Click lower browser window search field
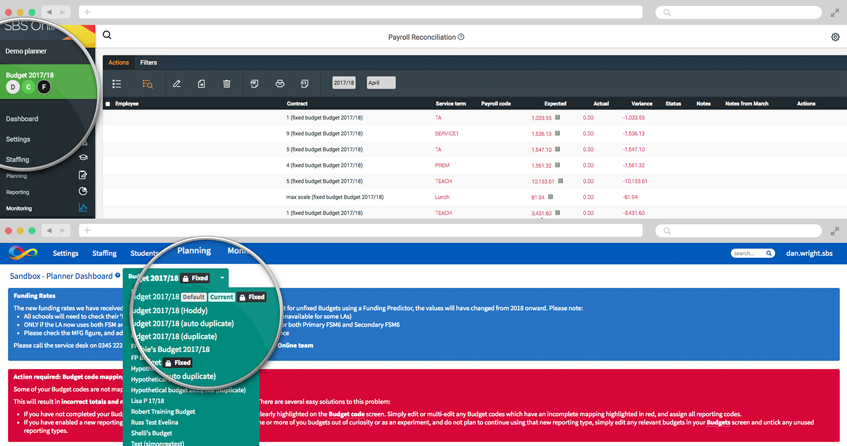 (738, 231)
